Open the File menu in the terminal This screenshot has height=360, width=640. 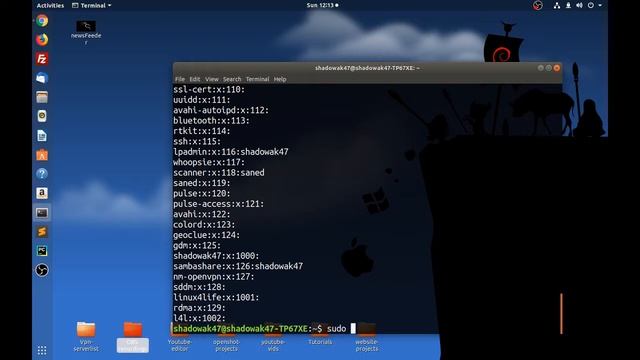coord(180,79)
